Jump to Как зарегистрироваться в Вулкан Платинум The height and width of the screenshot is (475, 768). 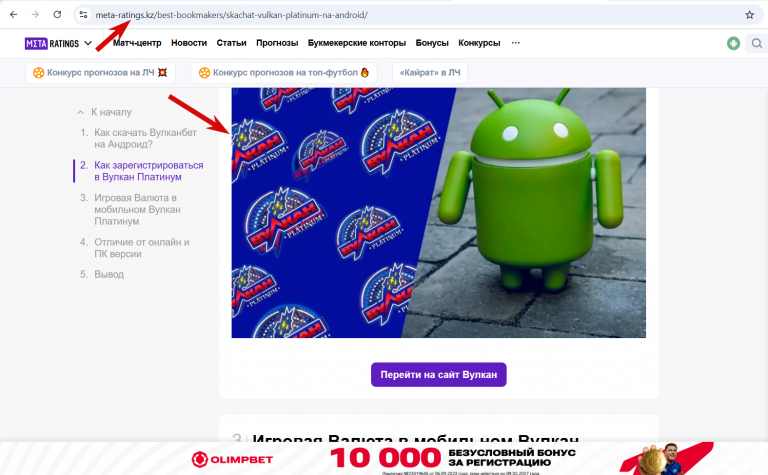coord(148,171)
